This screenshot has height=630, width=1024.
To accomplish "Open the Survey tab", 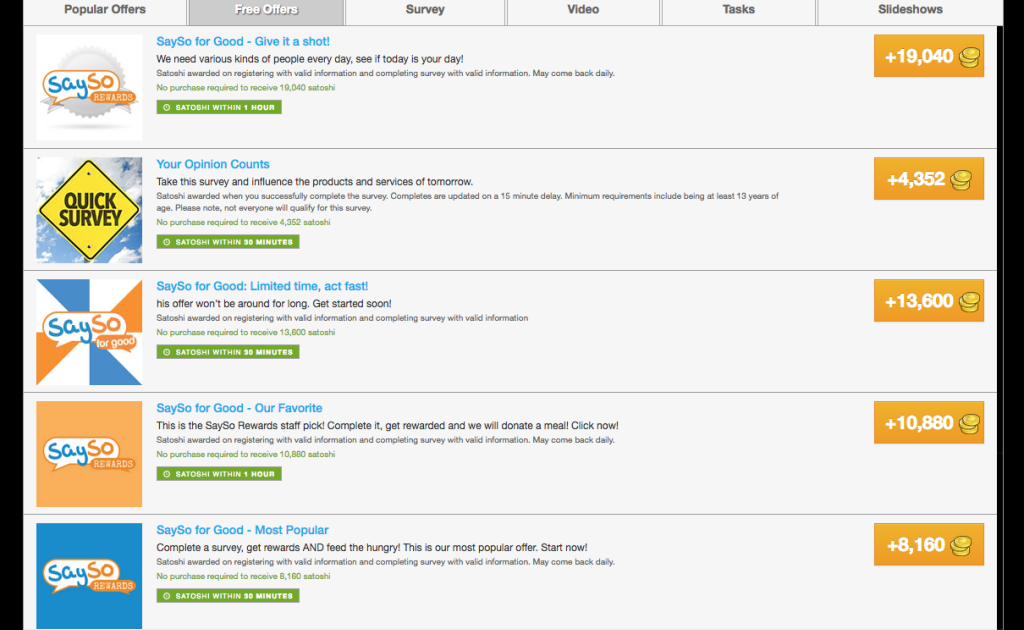I will point(424,11).
